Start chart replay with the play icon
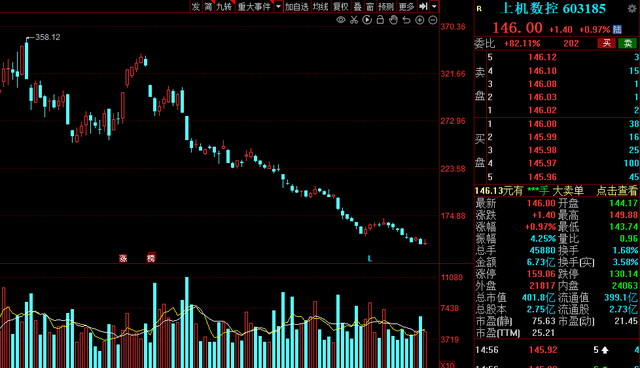The image size is (640, 368). pos(367,20)
